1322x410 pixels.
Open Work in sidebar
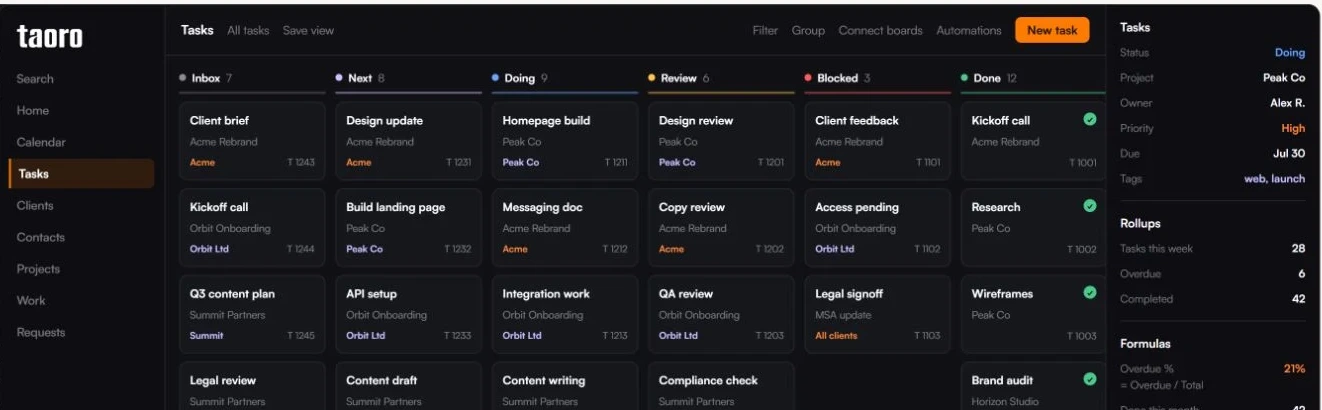(31, 300)
